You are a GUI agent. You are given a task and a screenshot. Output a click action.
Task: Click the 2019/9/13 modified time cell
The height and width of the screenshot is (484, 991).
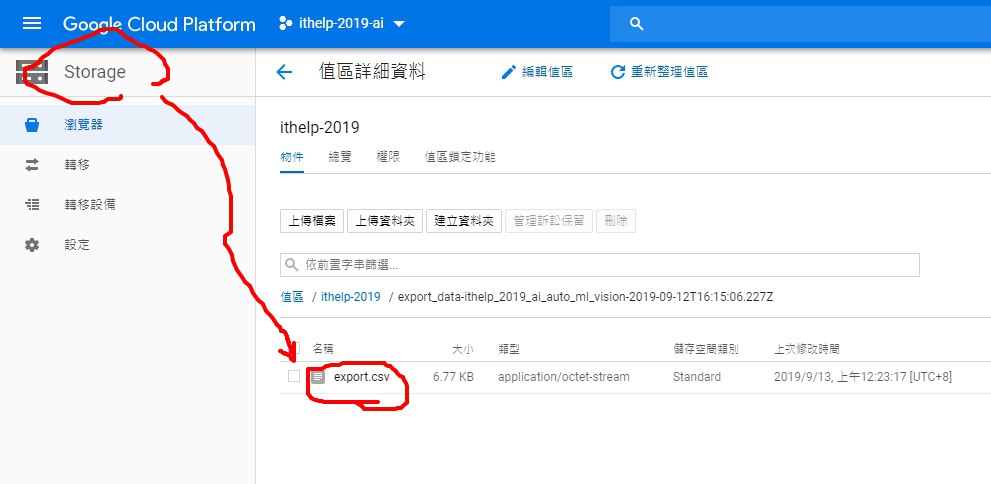(863, 377)
